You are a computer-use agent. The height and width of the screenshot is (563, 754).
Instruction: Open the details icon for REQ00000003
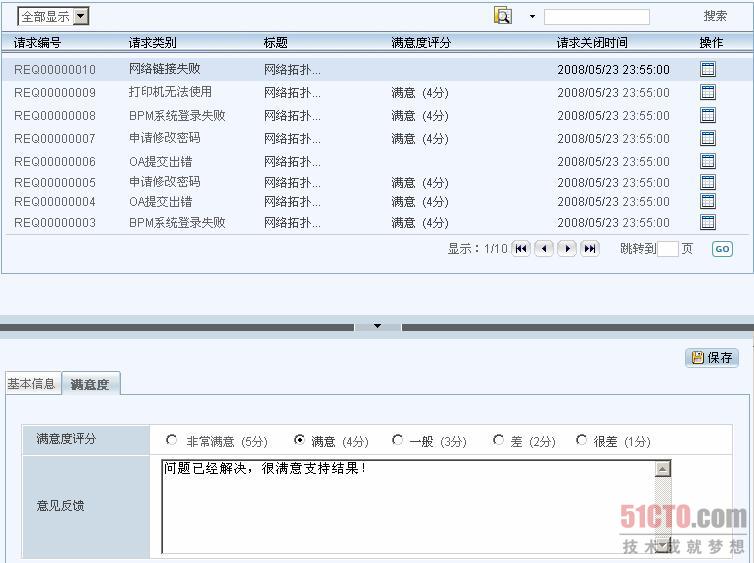click(x=707, y=222)
